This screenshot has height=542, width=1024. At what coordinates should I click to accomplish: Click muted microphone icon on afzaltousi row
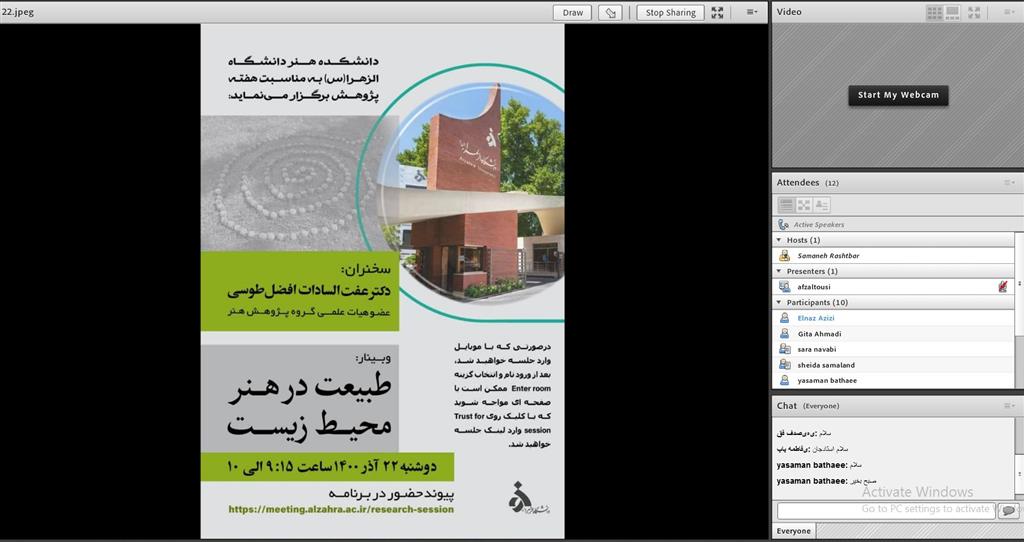tap(1003, 287)
